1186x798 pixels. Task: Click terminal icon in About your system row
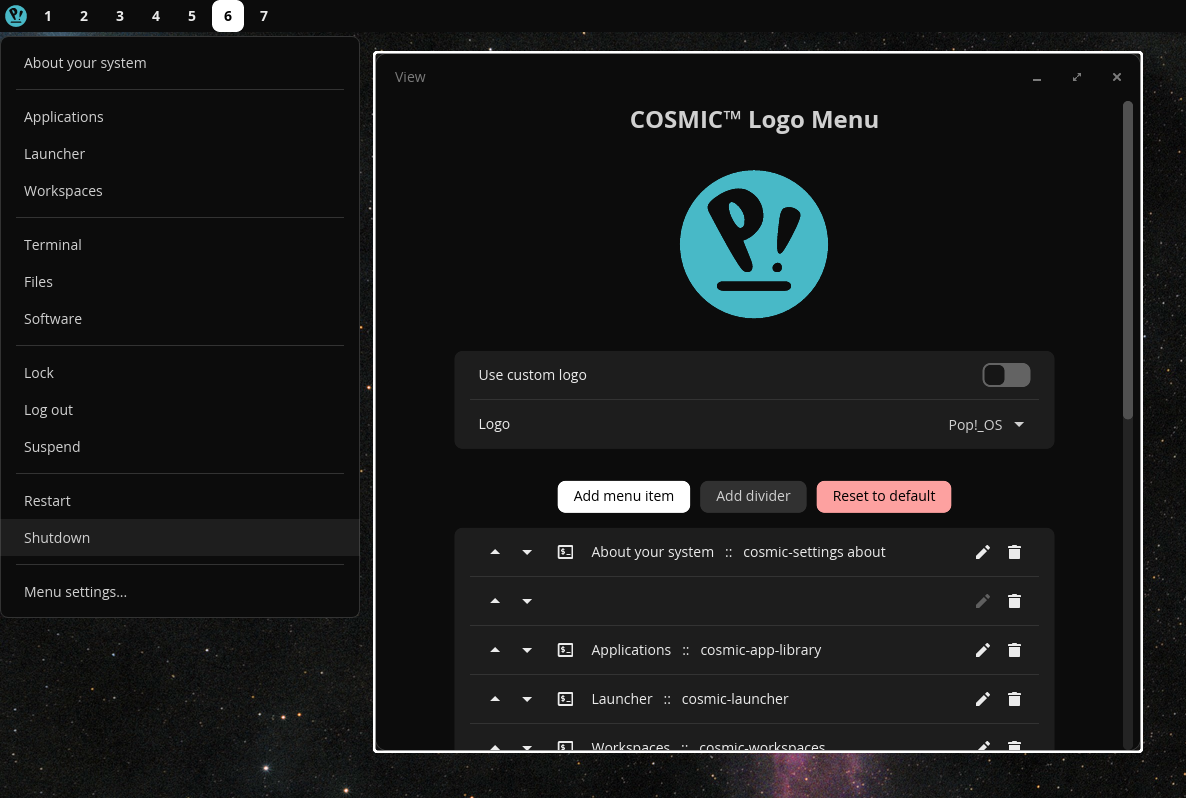565,552
